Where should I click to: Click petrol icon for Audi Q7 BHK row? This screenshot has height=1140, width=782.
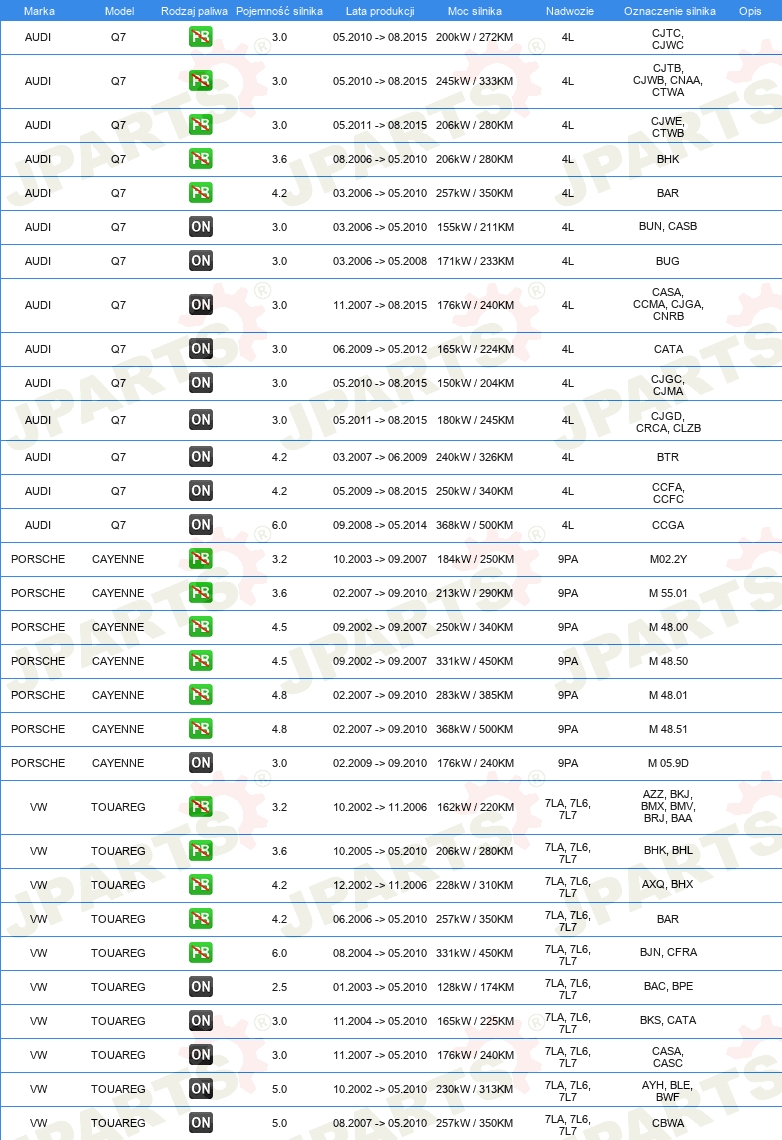(x=201, y=158)
